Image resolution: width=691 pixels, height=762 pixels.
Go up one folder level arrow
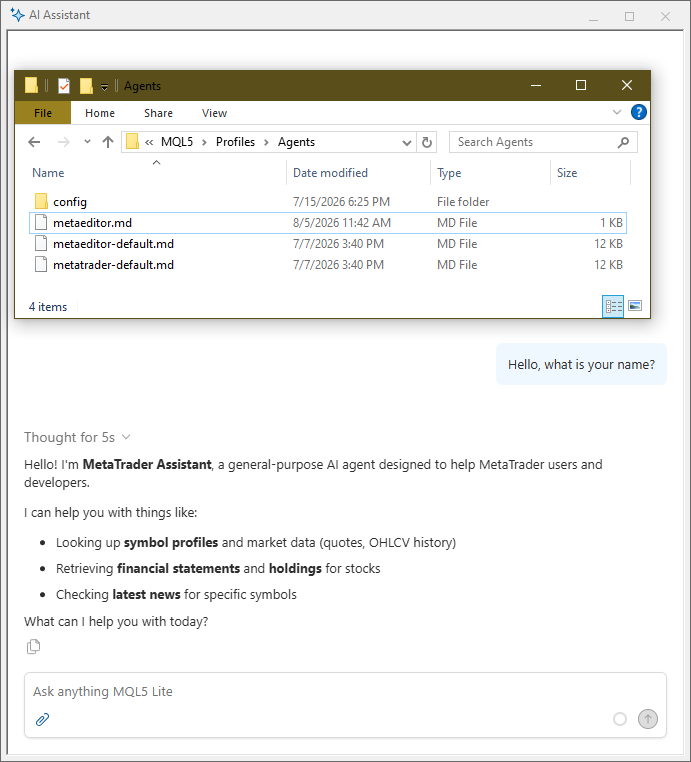pos(108,142)
